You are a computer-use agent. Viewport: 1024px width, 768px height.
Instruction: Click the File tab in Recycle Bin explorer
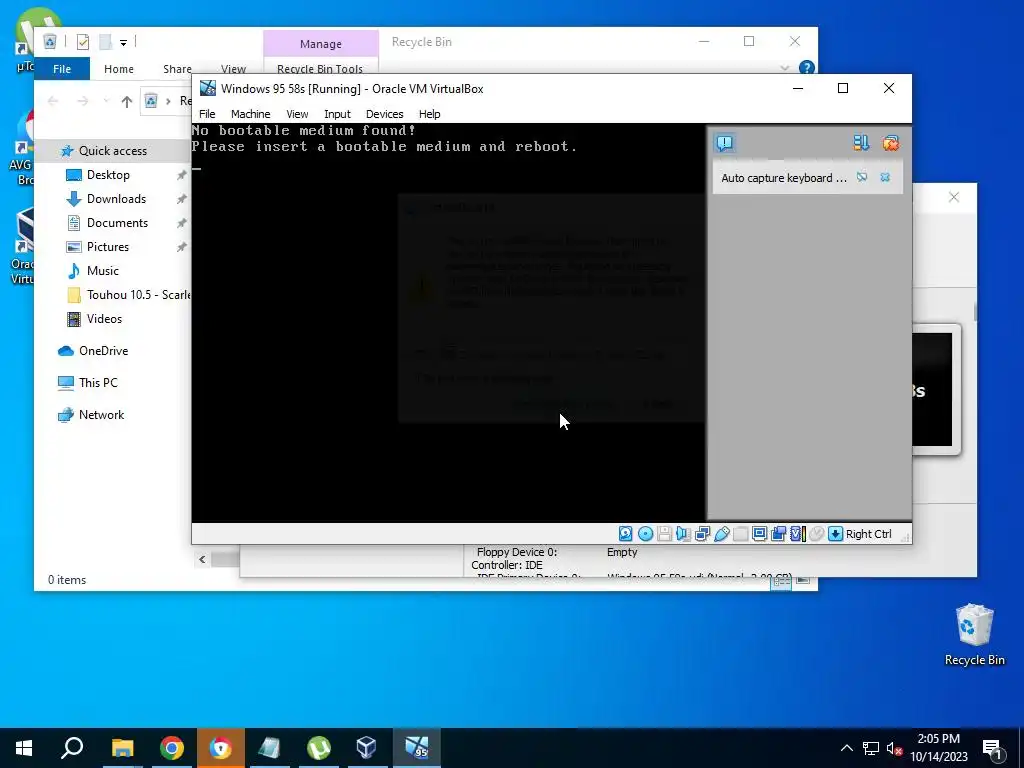[x=62, y=69]
